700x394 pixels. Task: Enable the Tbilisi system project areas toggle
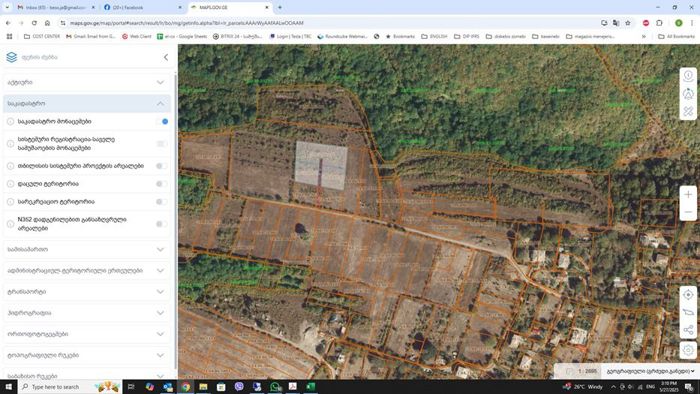pos(162,166)
